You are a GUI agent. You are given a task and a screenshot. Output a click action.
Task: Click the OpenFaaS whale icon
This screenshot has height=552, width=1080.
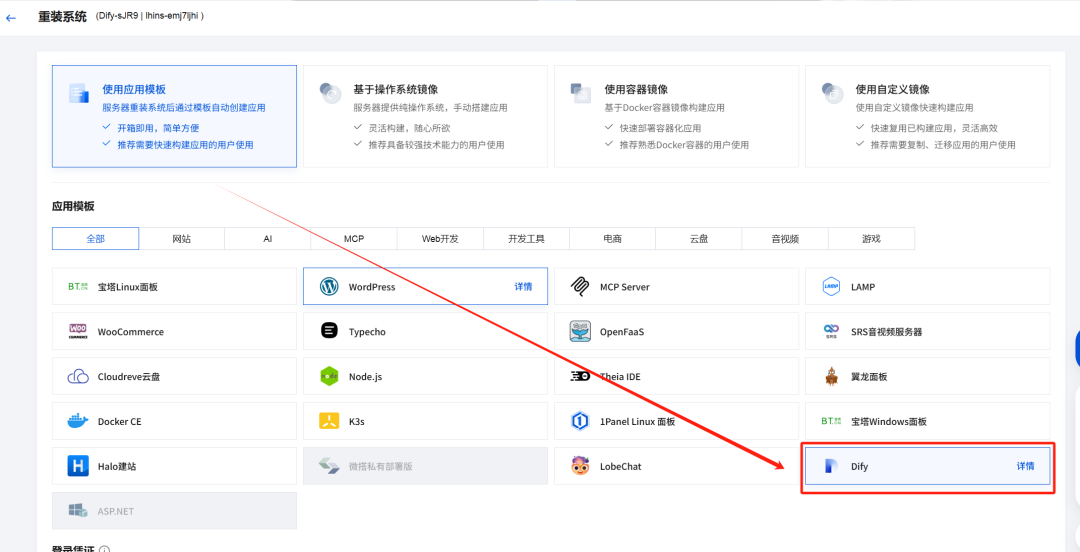pyautogui.click(x=581, y=331)
